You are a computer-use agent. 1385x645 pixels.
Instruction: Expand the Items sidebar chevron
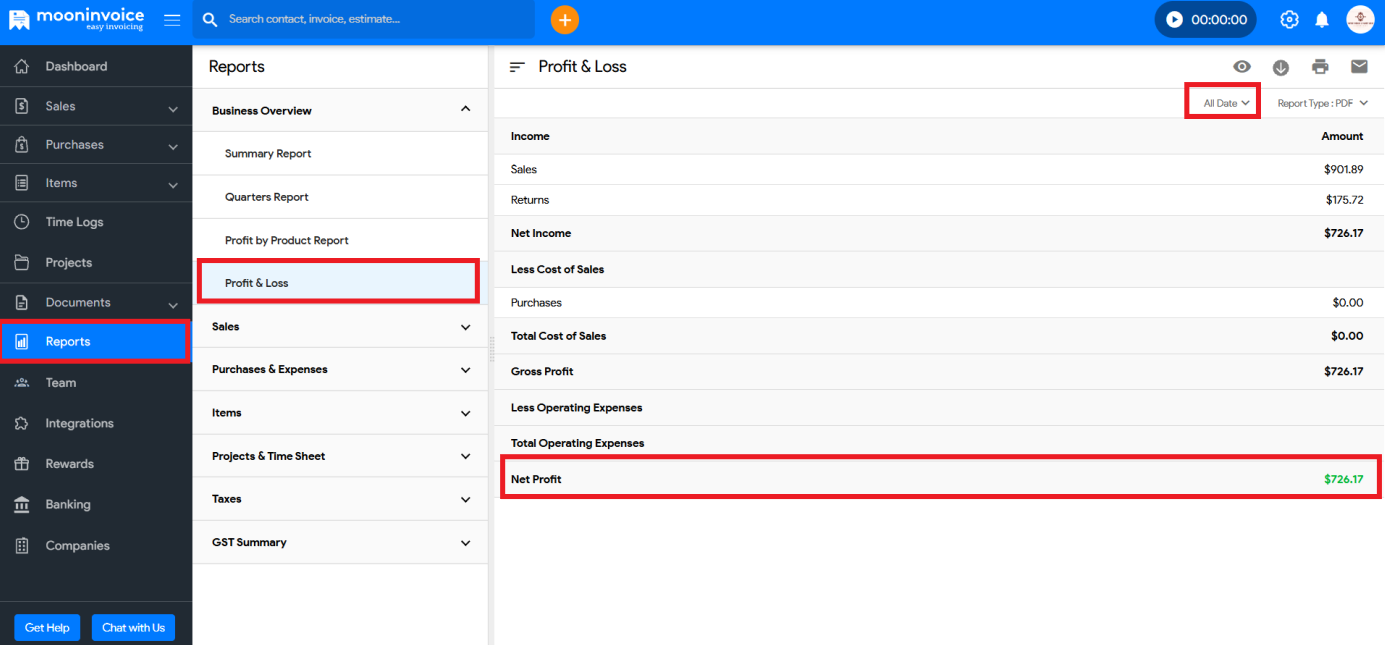click(x=173, y=185)
